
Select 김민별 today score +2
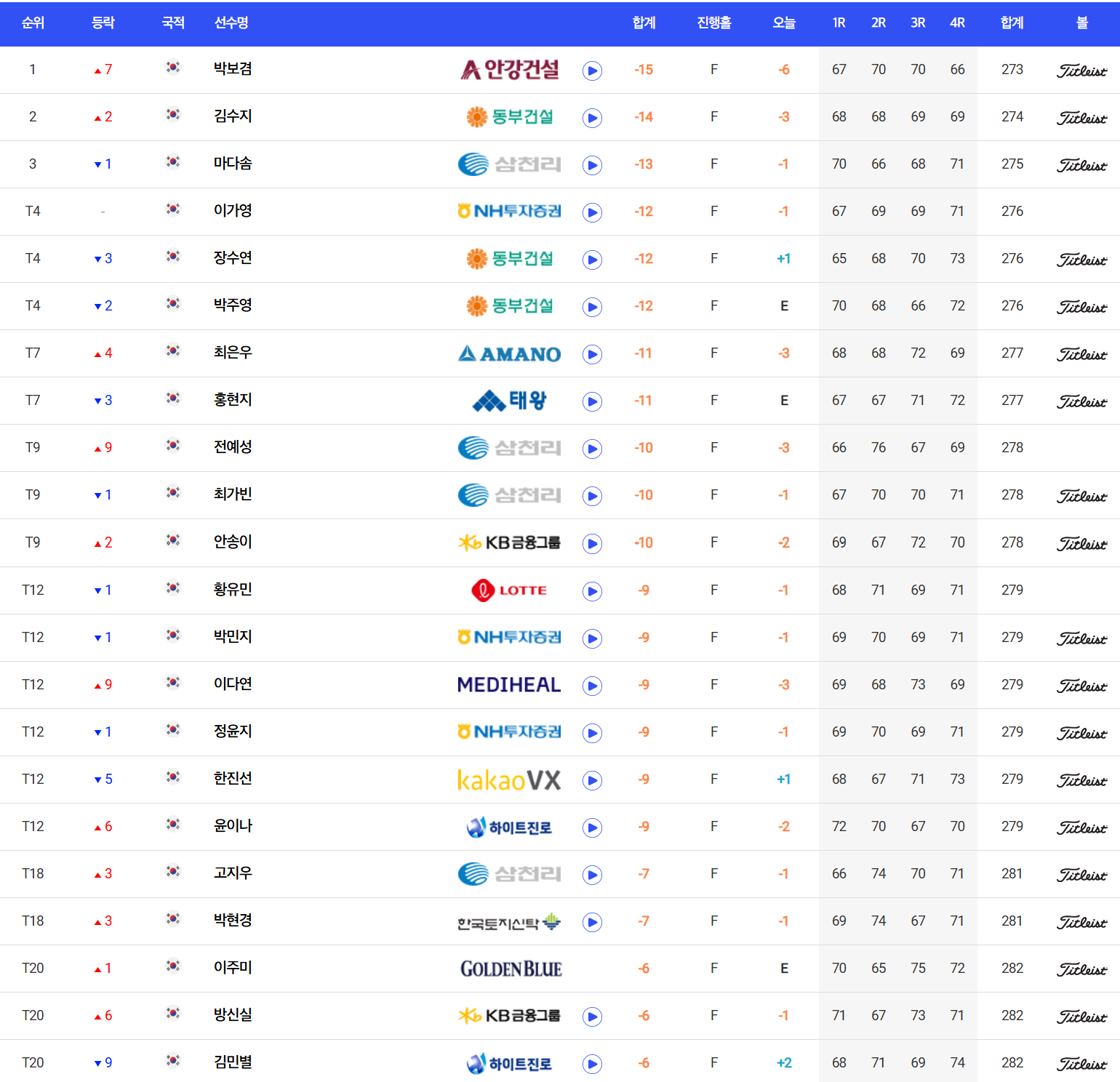(784, 1063)
